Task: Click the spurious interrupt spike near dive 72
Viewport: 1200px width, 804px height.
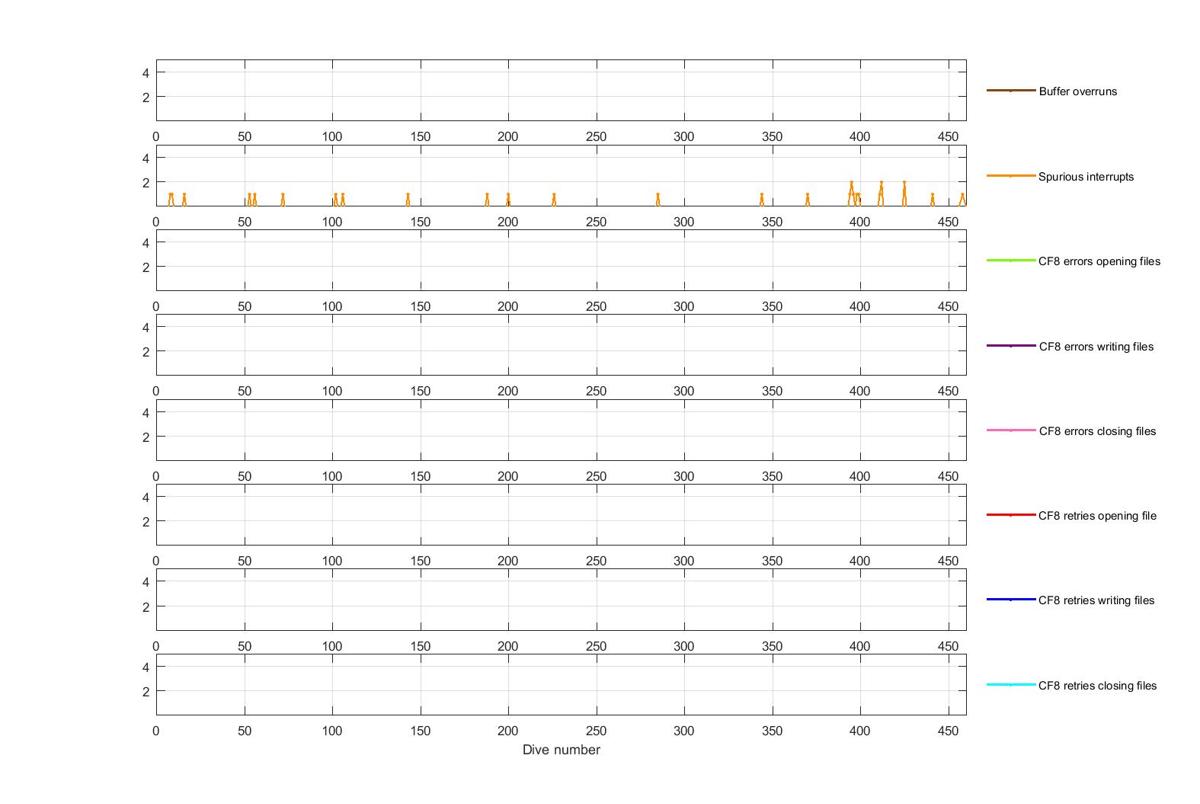Action: (283, 199)
